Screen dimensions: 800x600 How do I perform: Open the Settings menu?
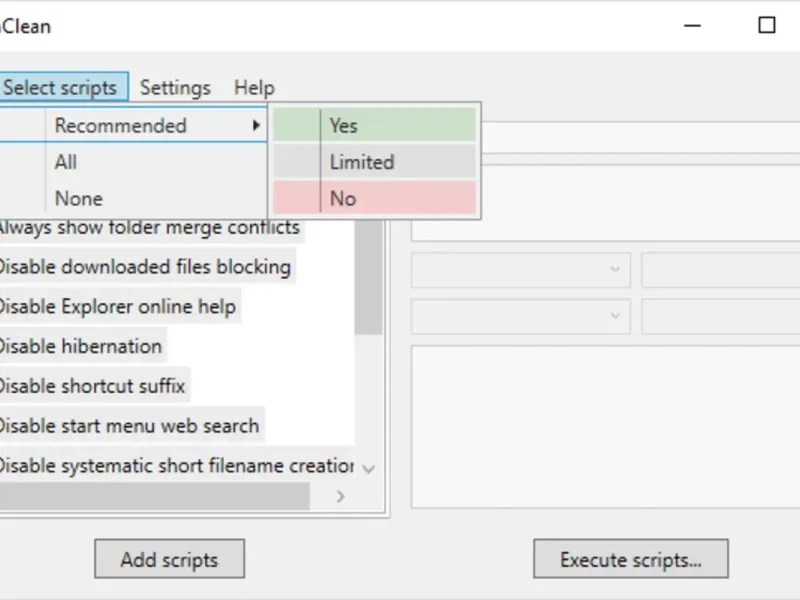[x=175, y=88]
